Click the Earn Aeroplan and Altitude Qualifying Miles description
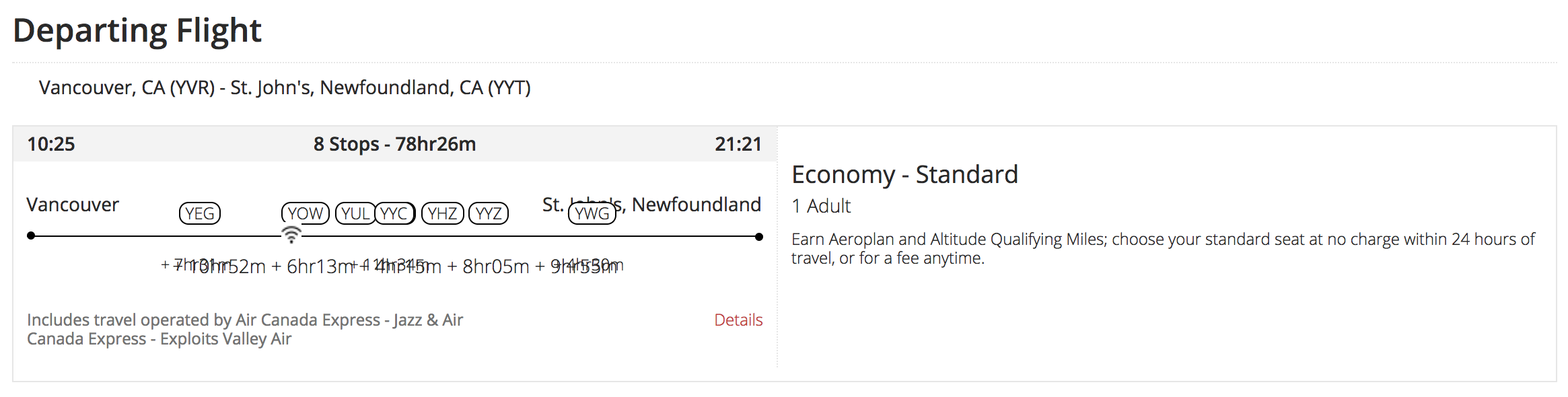 (x=1163, y=248)
